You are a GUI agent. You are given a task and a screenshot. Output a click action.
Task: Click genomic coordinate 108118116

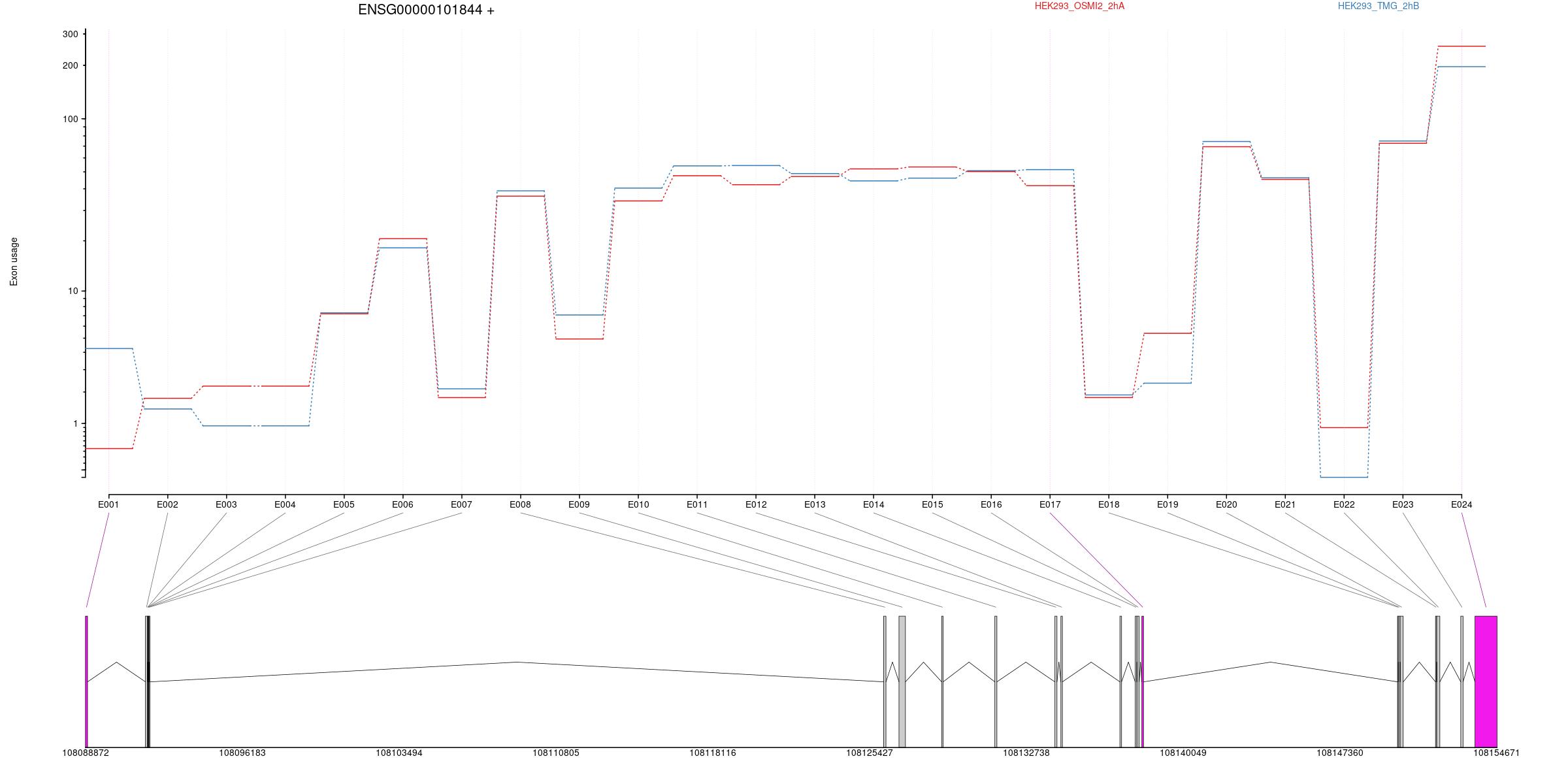[713, 753]
